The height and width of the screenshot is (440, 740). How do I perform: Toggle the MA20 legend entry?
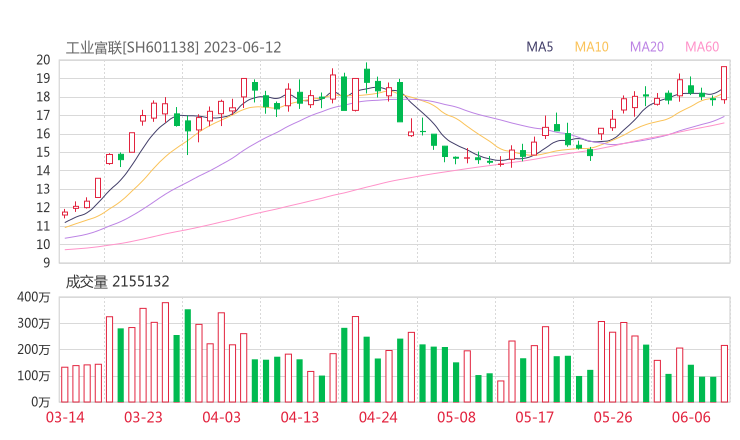tap(647, 47)
